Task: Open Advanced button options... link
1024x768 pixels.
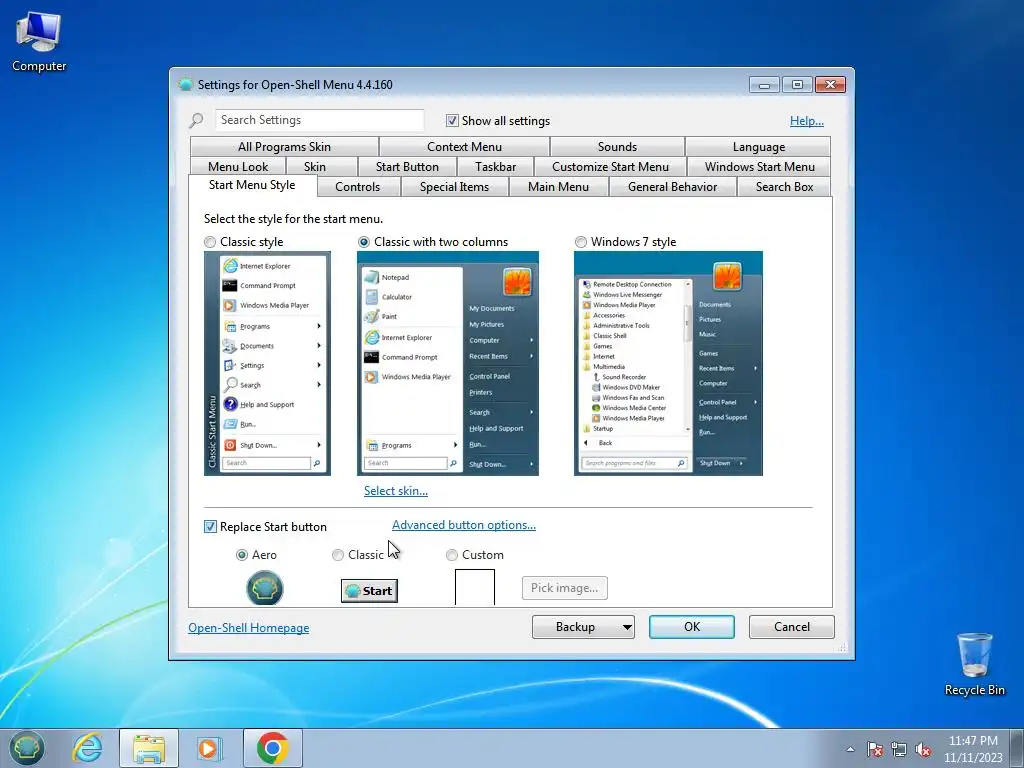Action: pyautogui.click(x=464, y=525)
